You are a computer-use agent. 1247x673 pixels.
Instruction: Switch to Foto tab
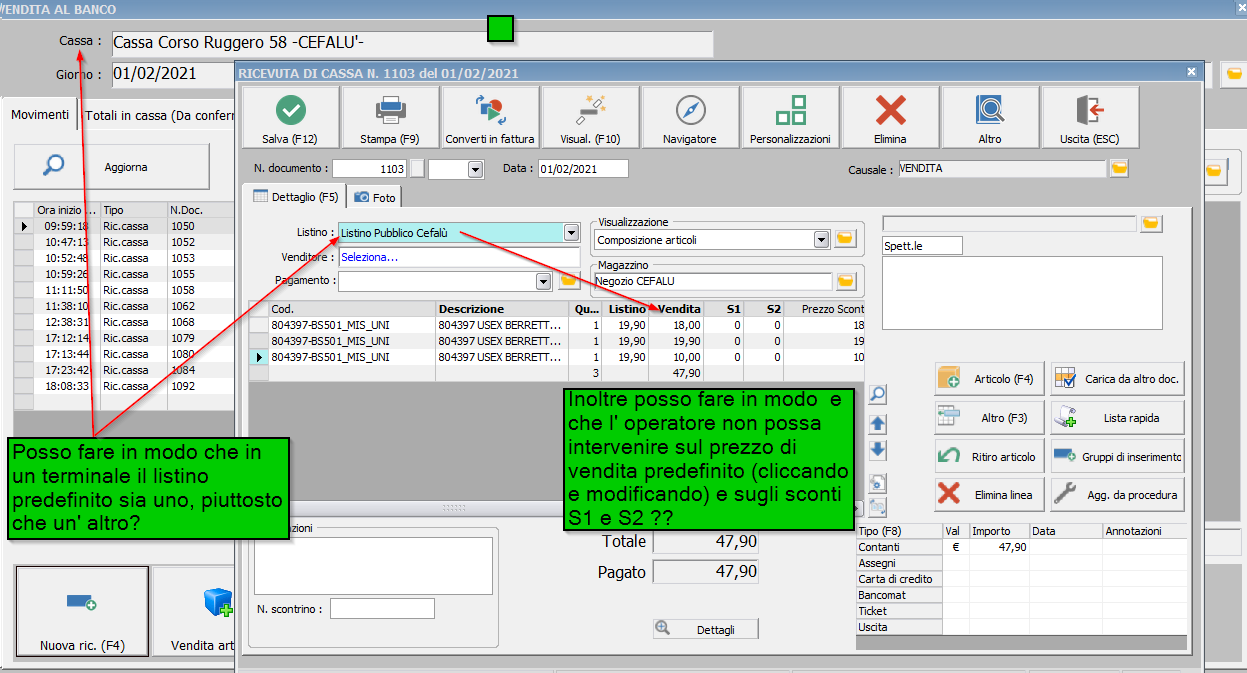pyautogui.click(x=375, y=197)
